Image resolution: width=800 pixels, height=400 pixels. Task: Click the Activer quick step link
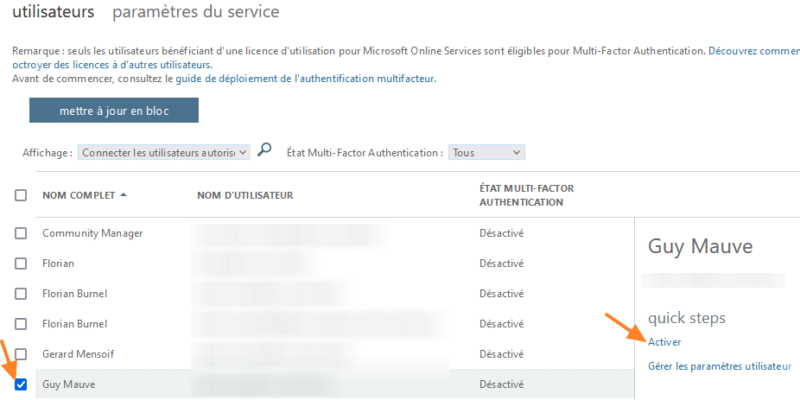[x=665, y=342]
